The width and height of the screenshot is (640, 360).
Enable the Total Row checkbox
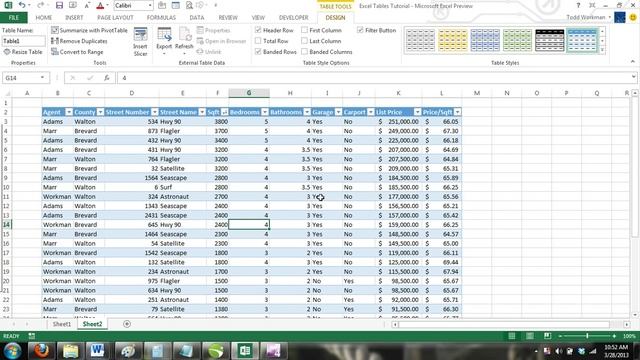[258, 41]
